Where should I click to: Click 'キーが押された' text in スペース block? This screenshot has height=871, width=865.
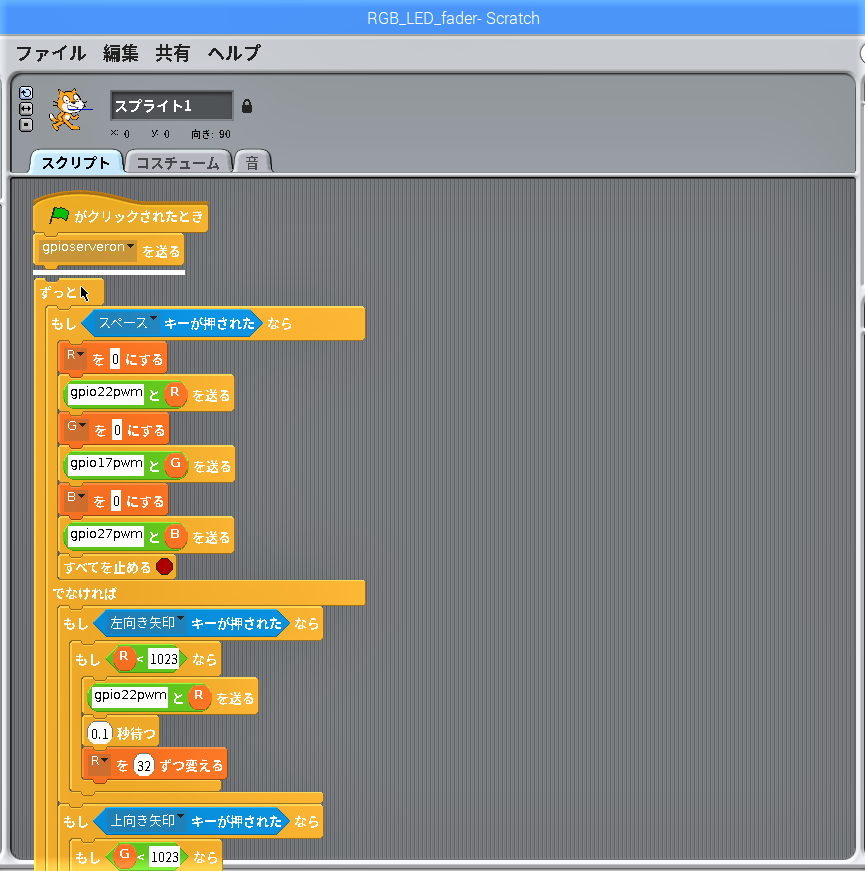(x=209, y=323)
